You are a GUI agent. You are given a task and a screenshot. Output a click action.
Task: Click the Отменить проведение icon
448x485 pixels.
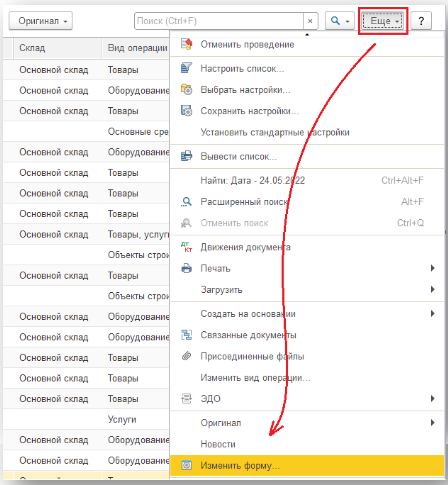186,44
